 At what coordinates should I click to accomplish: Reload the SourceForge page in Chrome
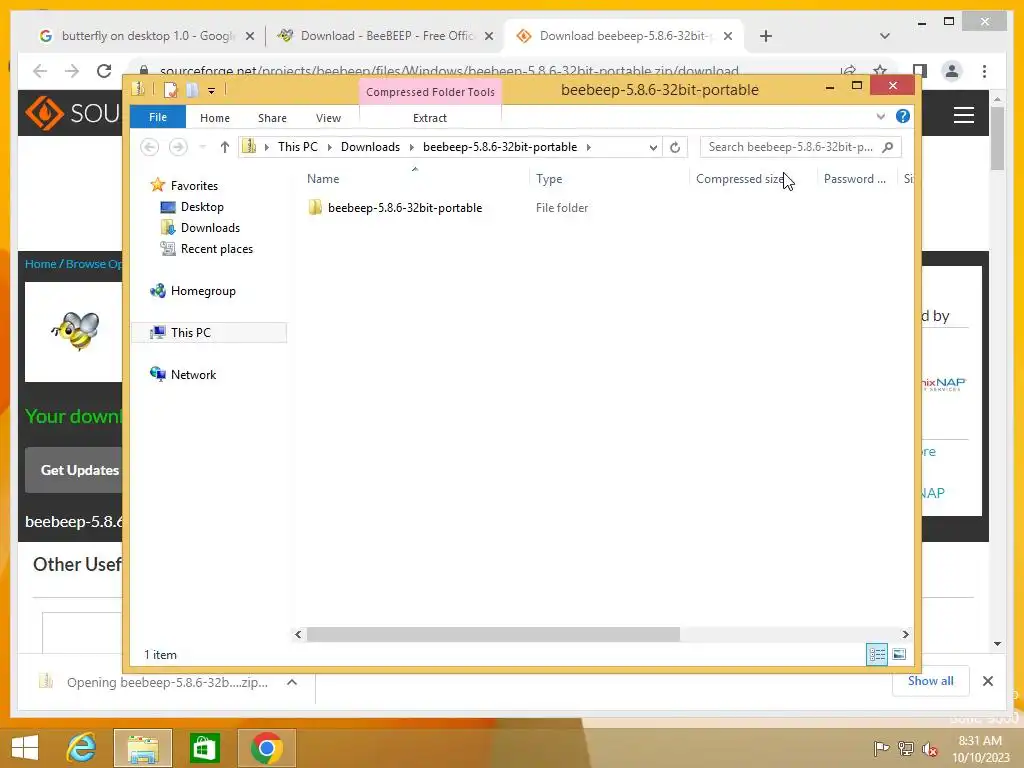[104, 71]
